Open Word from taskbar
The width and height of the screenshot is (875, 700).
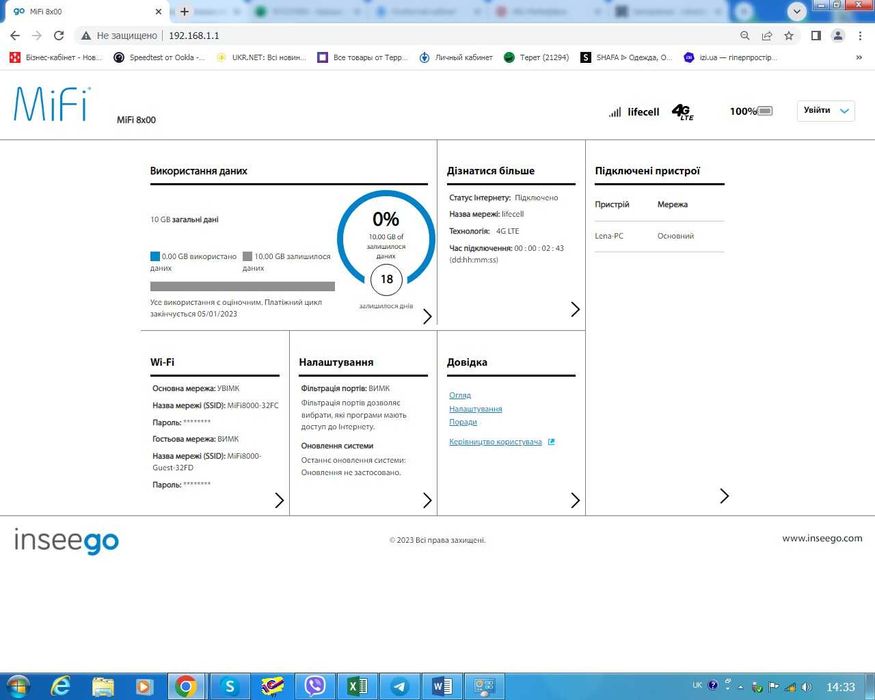click(x=442, y=686)
